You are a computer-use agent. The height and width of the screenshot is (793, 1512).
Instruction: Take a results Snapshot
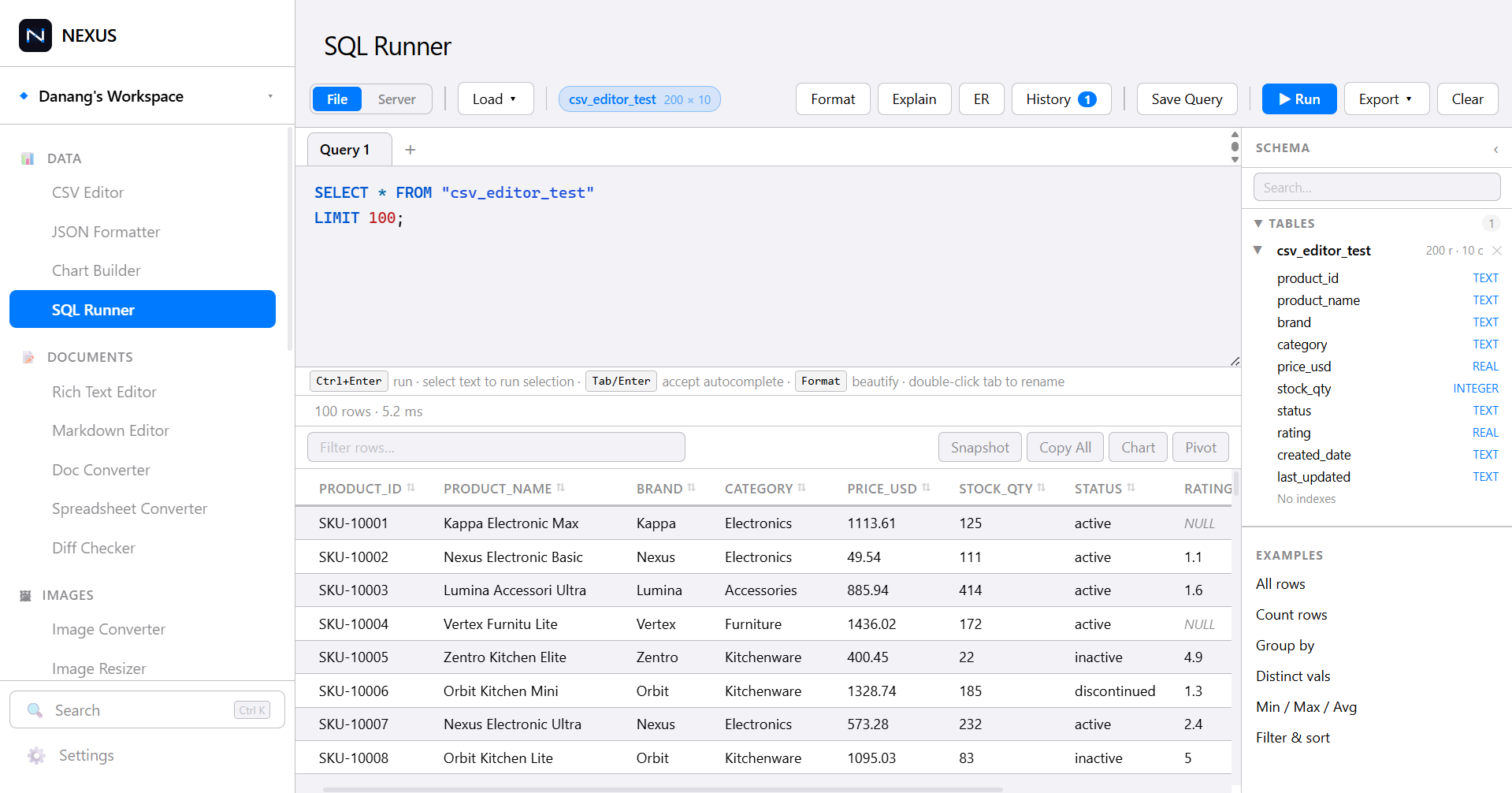tap(979, 447)
